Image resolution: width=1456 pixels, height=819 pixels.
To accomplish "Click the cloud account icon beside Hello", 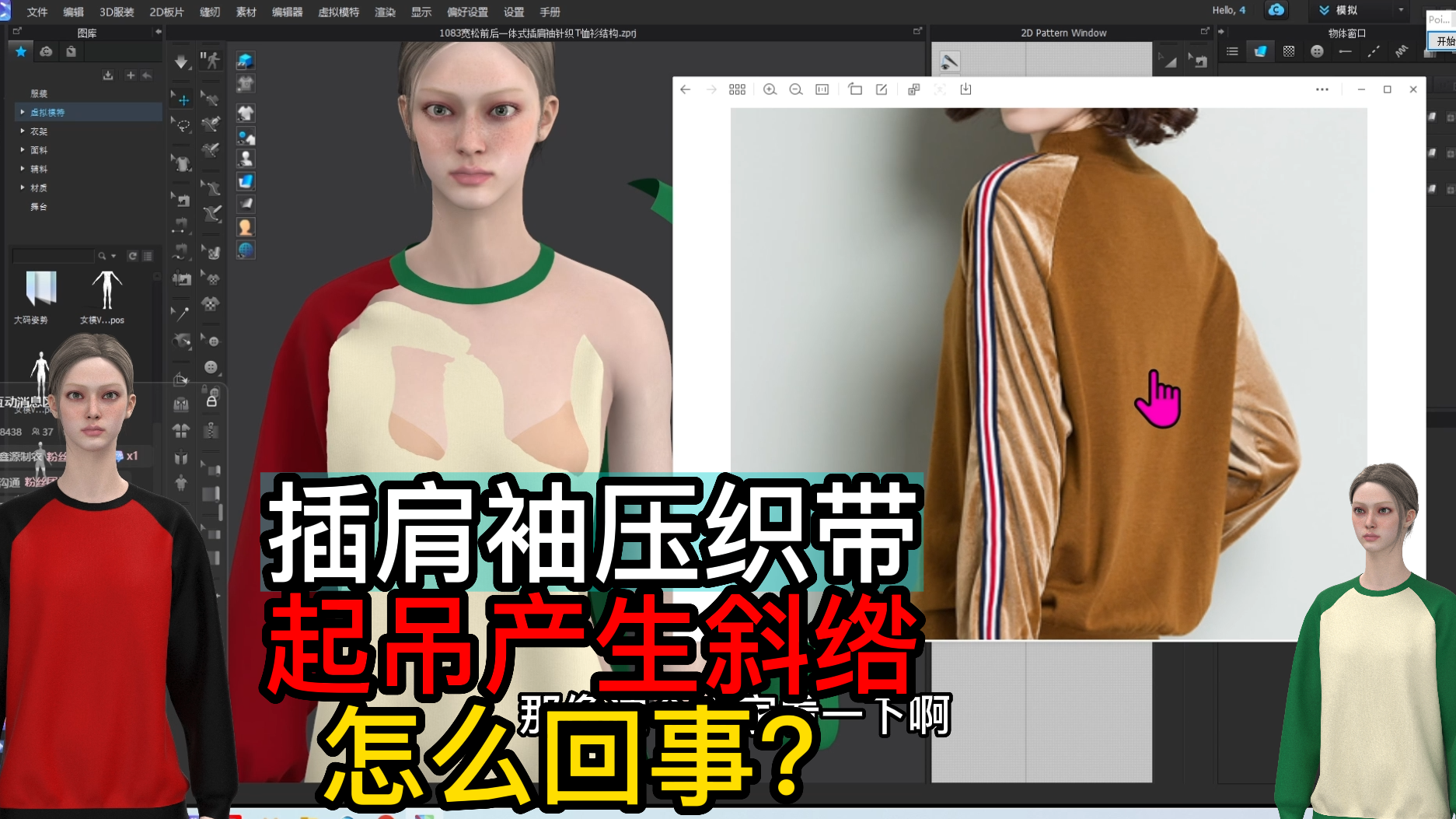I will coord(1276,10).
